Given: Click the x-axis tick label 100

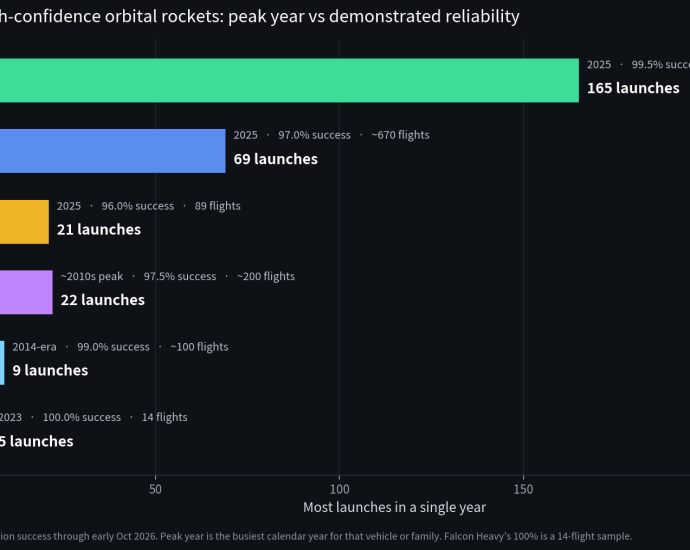Looking at the screenshot, I should pyautogui.click(x=339, y=489).
